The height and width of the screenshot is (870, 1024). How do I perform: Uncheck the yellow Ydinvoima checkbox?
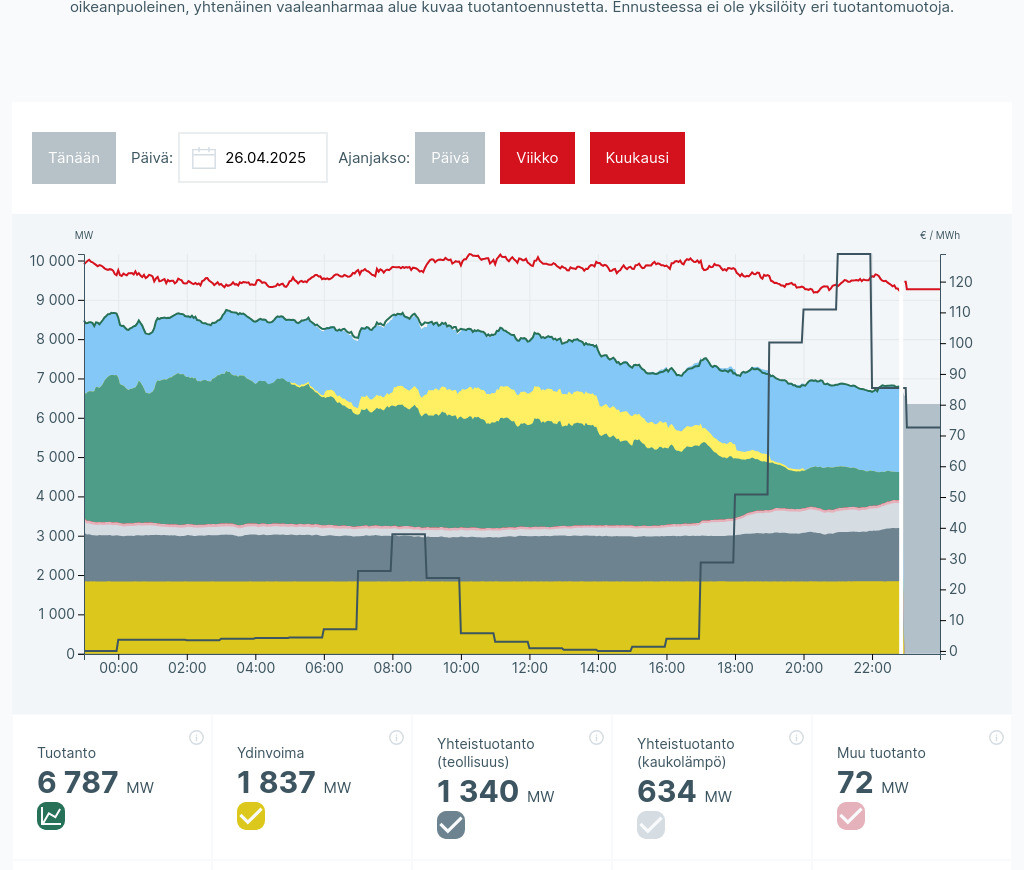[251, 816]
